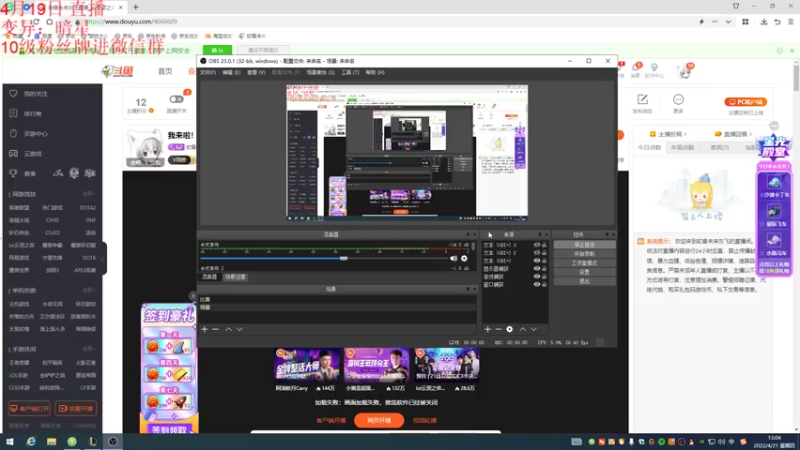Move the scene down in OBS
The width and height of the screenshot is (800, 450).
(239, 330)
